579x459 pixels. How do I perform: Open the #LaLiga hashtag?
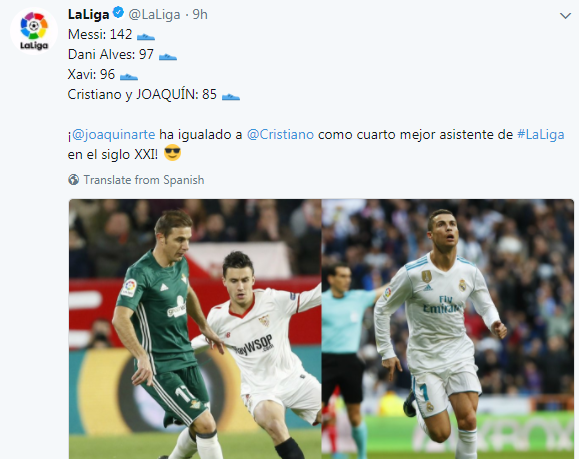(x=541, y=134)
